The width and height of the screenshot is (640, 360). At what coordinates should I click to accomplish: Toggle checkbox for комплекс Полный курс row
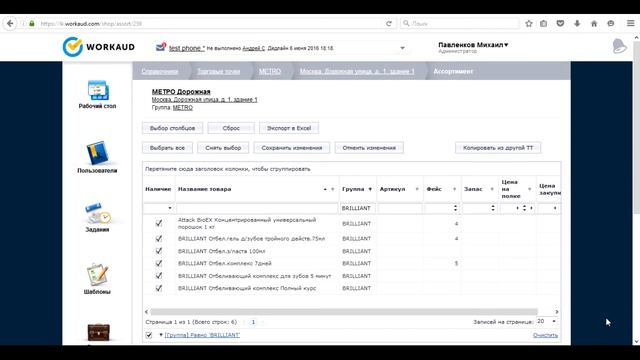[x=159, y=288]
